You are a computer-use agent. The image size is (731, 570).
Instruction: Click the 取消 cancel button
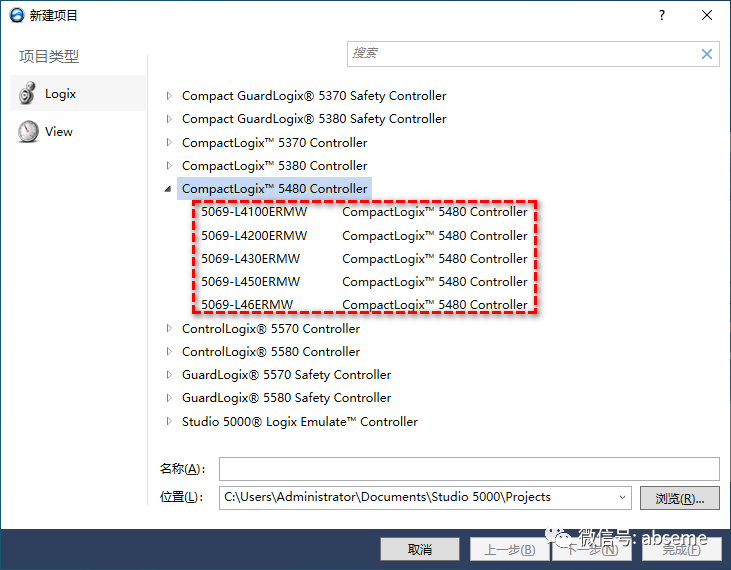coord(420,549)
